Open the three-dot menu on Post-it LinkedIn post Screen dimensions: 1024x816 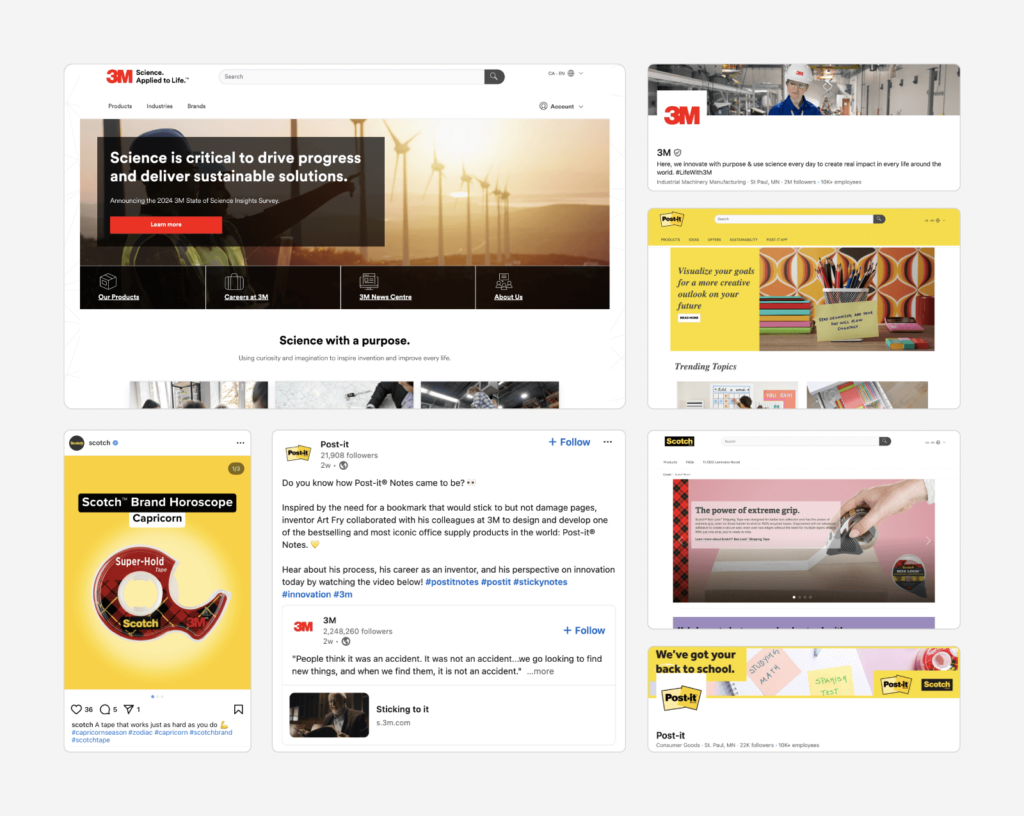[x=608, y=442]
